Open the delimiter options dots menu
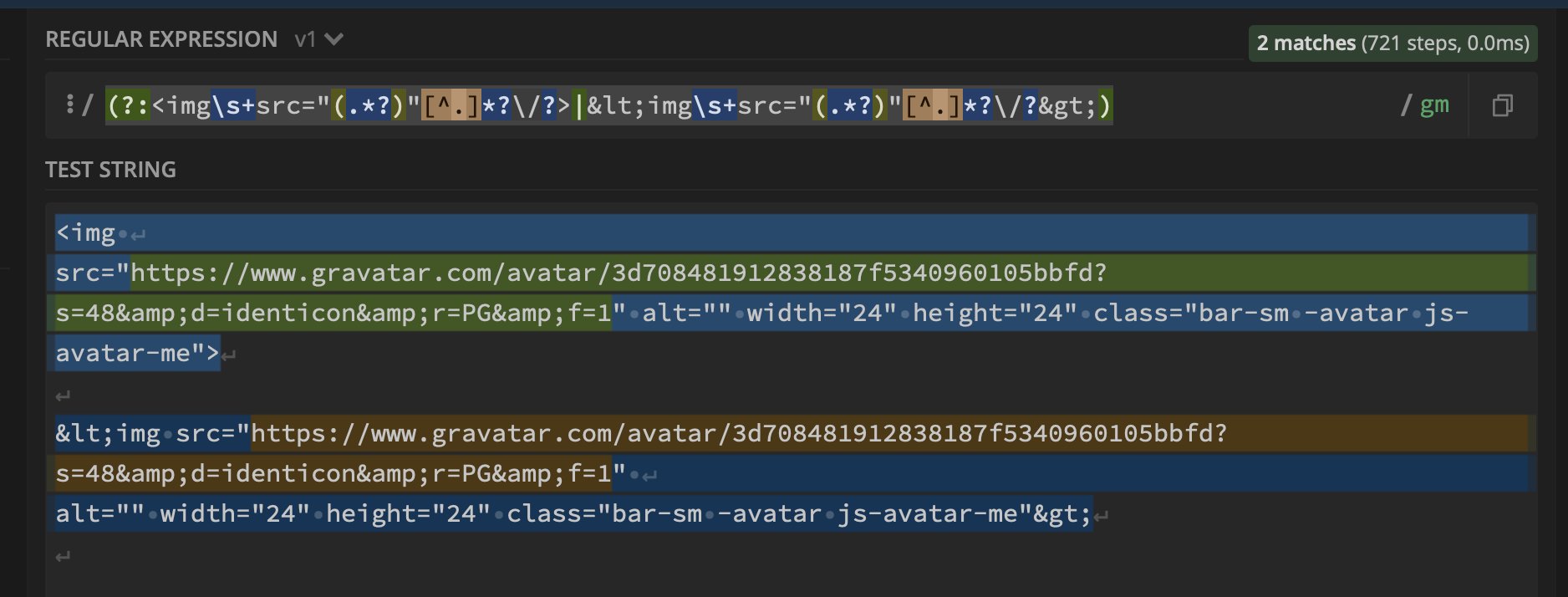 point(70,105)
